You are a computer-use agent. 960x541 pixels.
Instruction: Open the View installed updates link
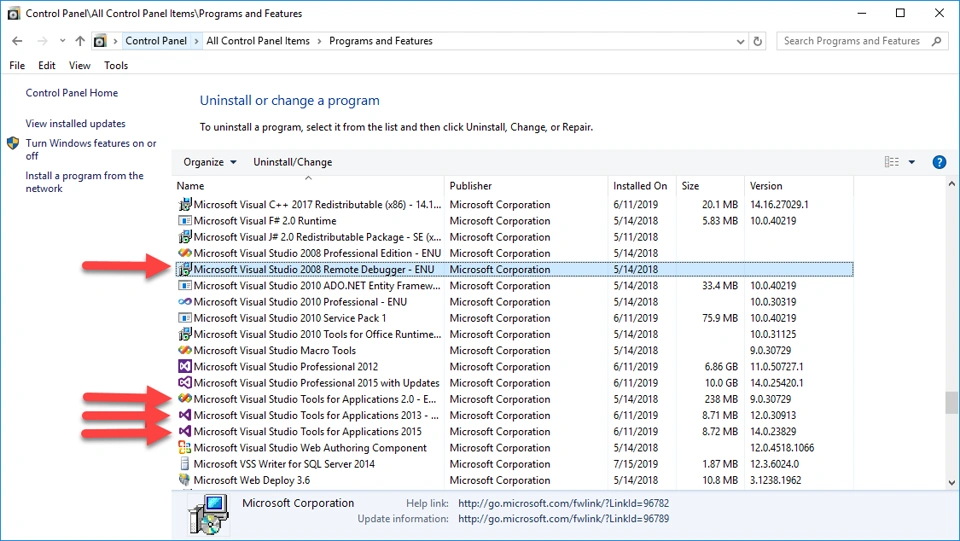76,124
